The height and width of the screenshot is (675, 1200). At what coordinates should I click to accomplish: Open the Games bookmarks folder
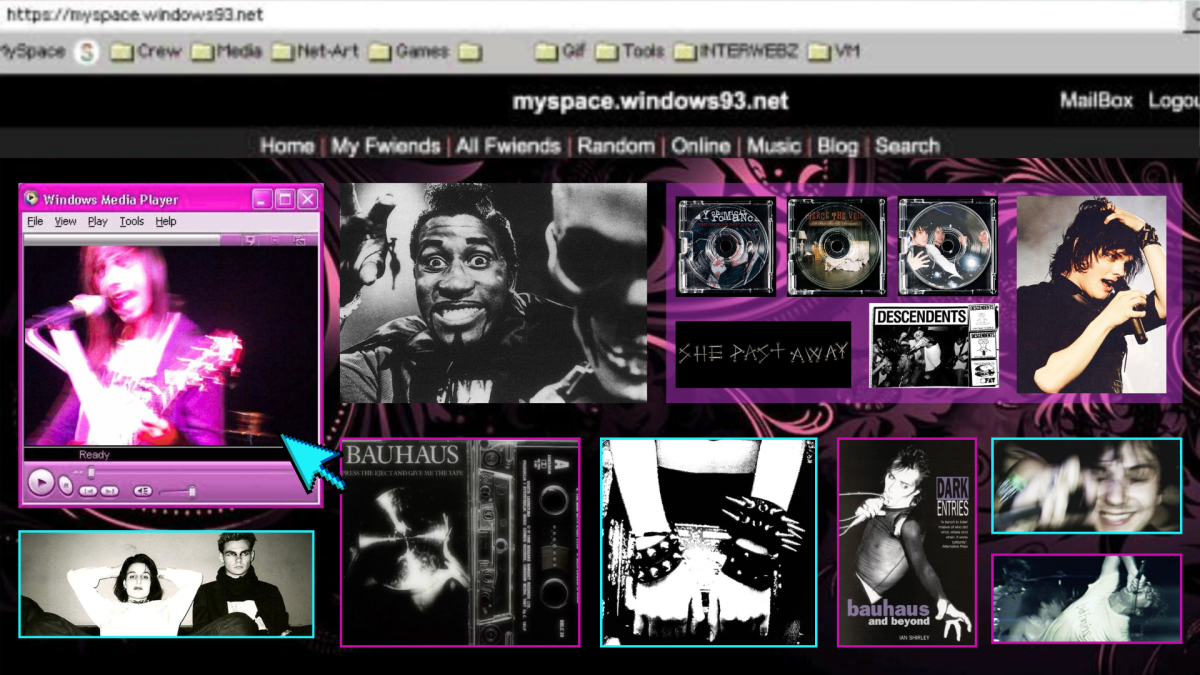click(409, 51)
